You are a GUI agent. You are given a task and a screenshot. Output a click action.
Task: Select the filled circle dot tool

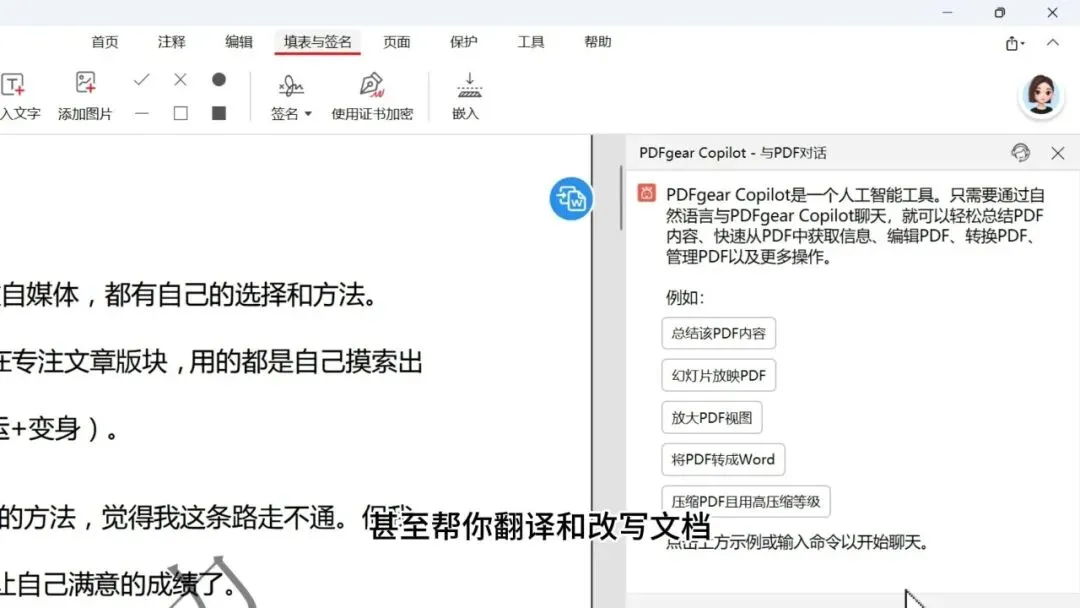pos(219,80)
